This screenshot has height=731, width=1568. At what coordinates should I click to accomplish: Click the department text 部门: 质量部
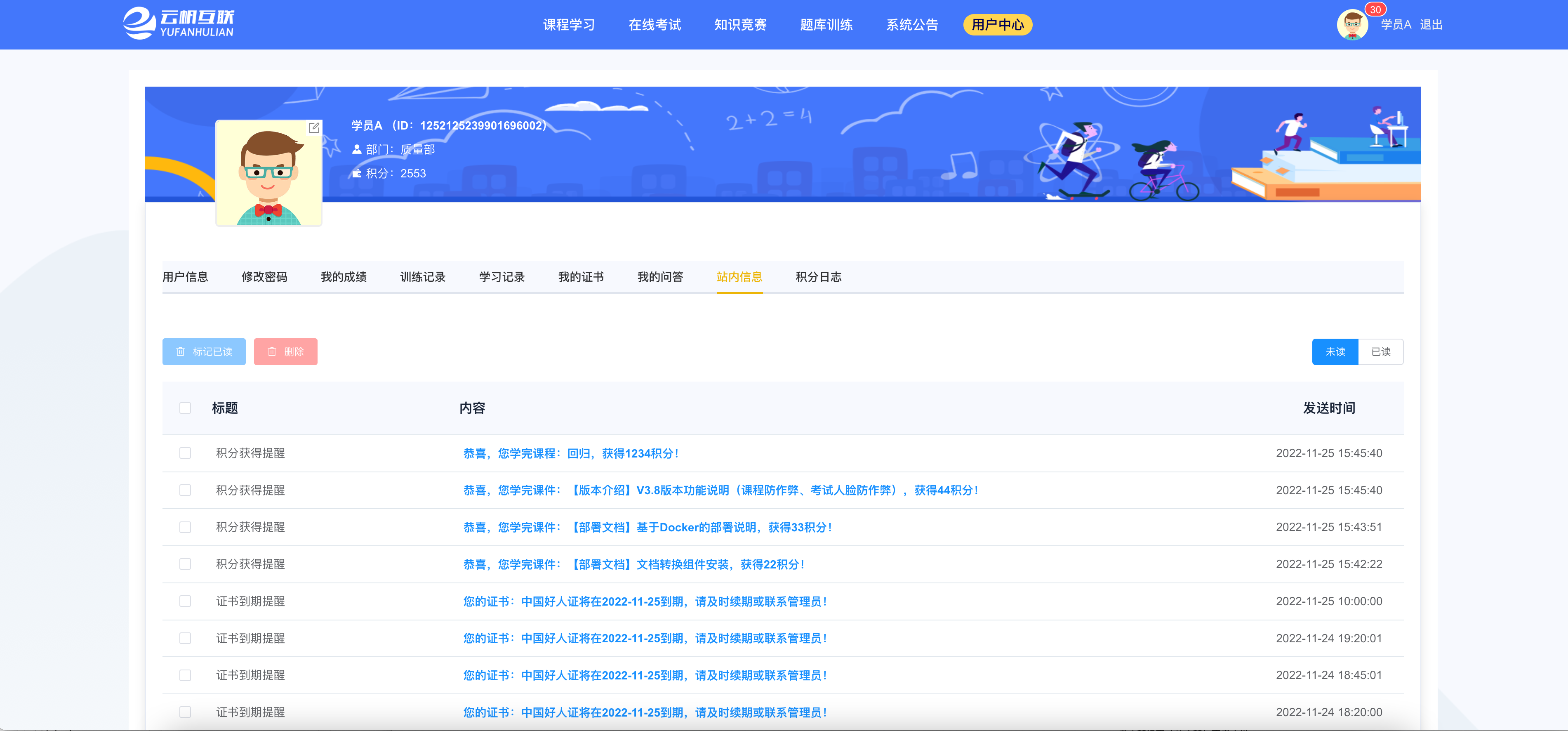click(400, 150)
